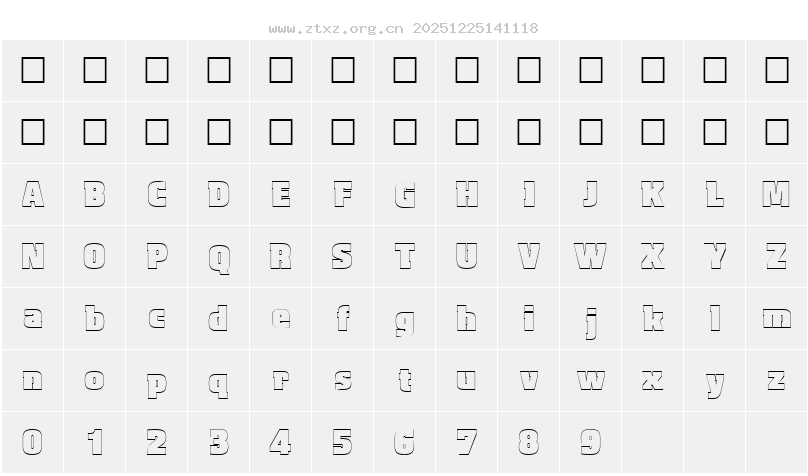Select the lowercase a glyph cell
Screen dimensions: 808x476
click(33, 319)
